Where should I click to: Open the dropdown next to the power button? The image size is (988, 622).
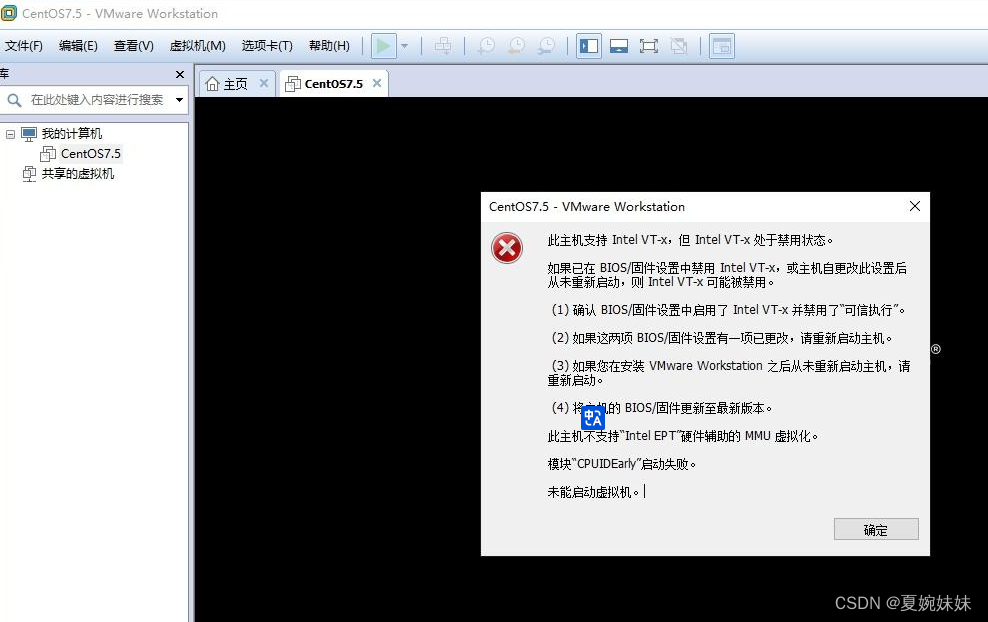coord(404,45)
